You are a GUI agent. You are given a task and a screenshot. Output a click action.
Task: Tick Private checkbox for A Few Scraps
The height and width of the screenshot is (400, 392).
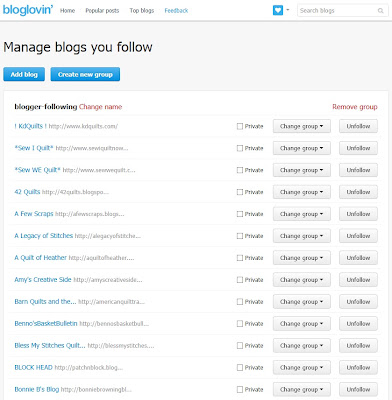click(240, 214)
